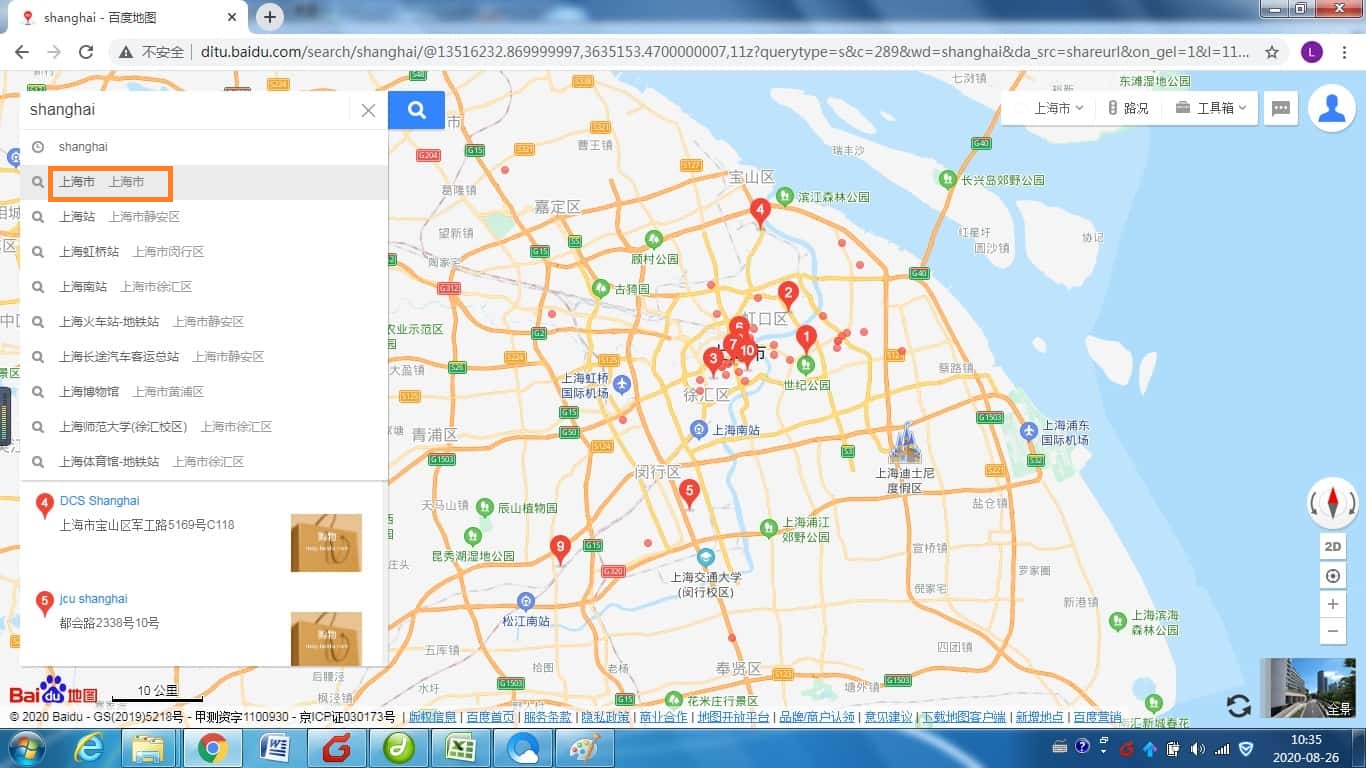Open the 新增地点 footer link
The width and height of the screenshot is (1366, 768).
click(1038, 717)
